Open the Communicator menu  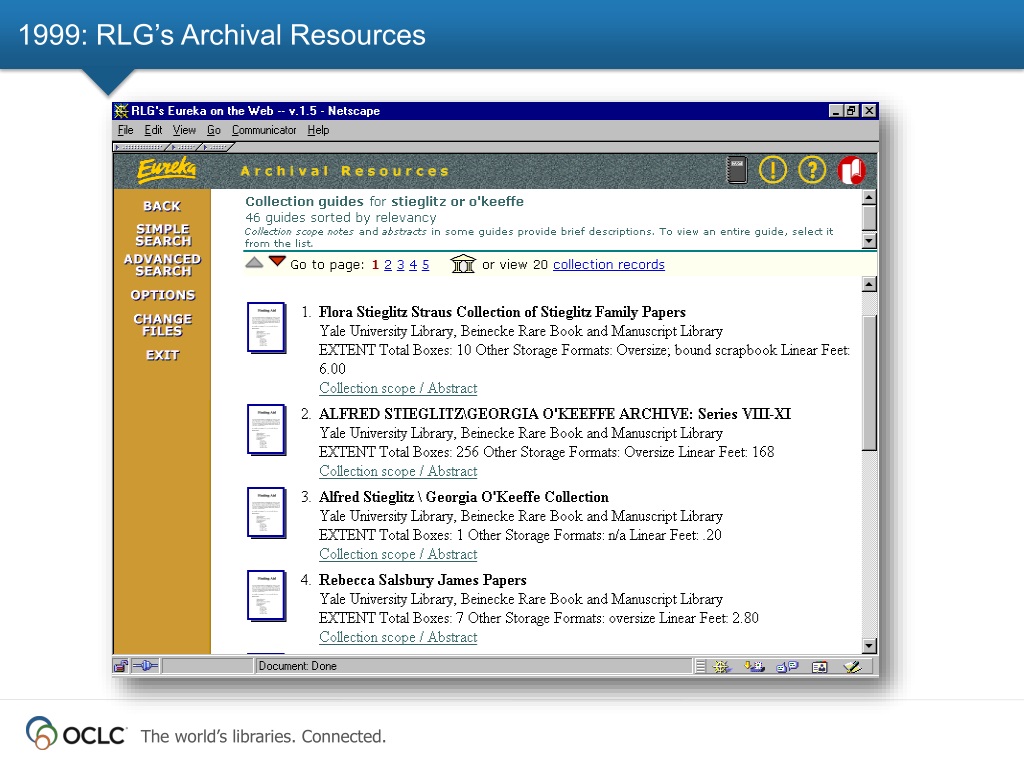[x=264, y=130]
